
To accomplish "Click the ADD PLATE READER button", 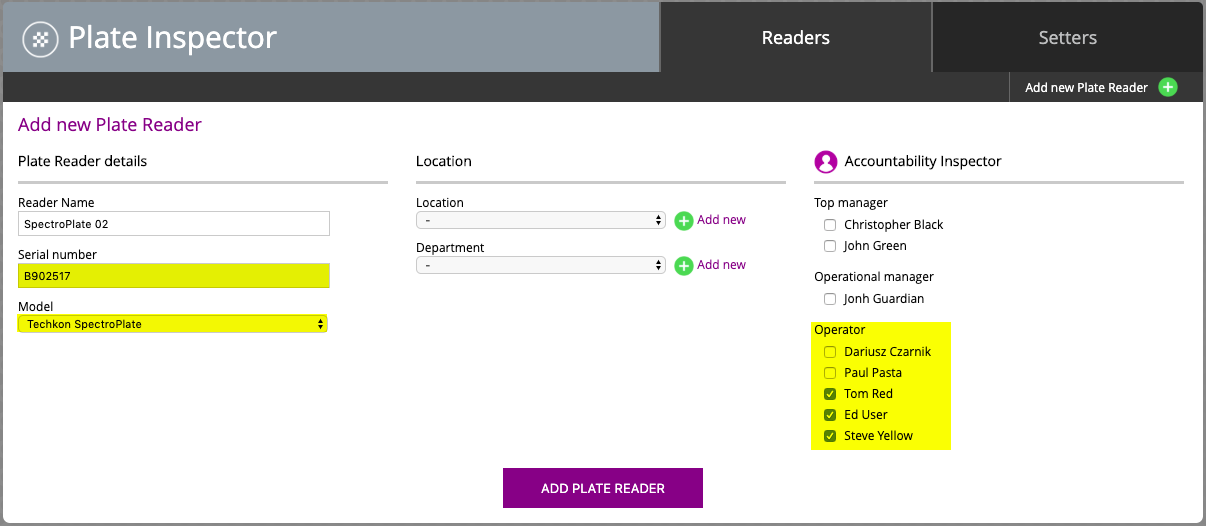I will [603, 488].
